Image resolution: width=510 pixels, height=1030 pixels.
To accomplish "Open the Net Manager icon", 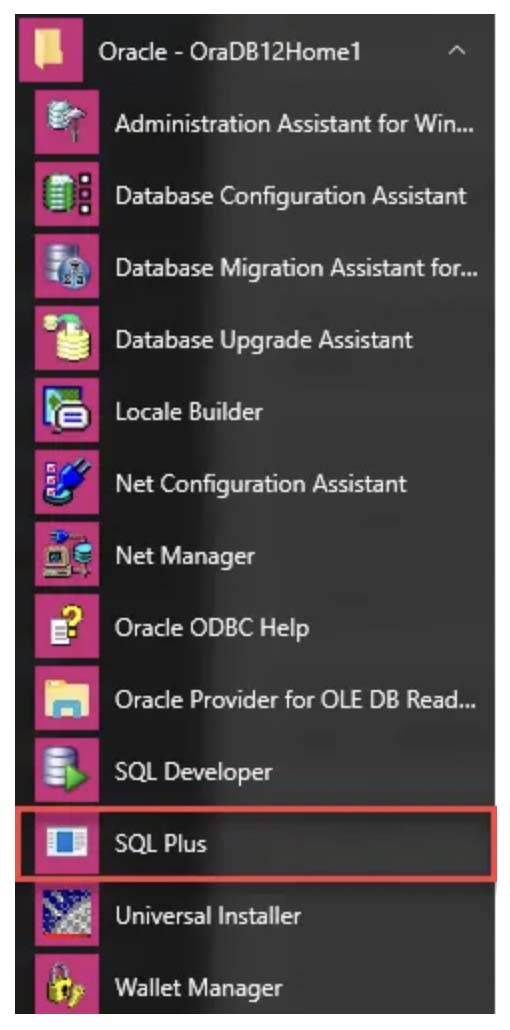I will coord(66,555).
